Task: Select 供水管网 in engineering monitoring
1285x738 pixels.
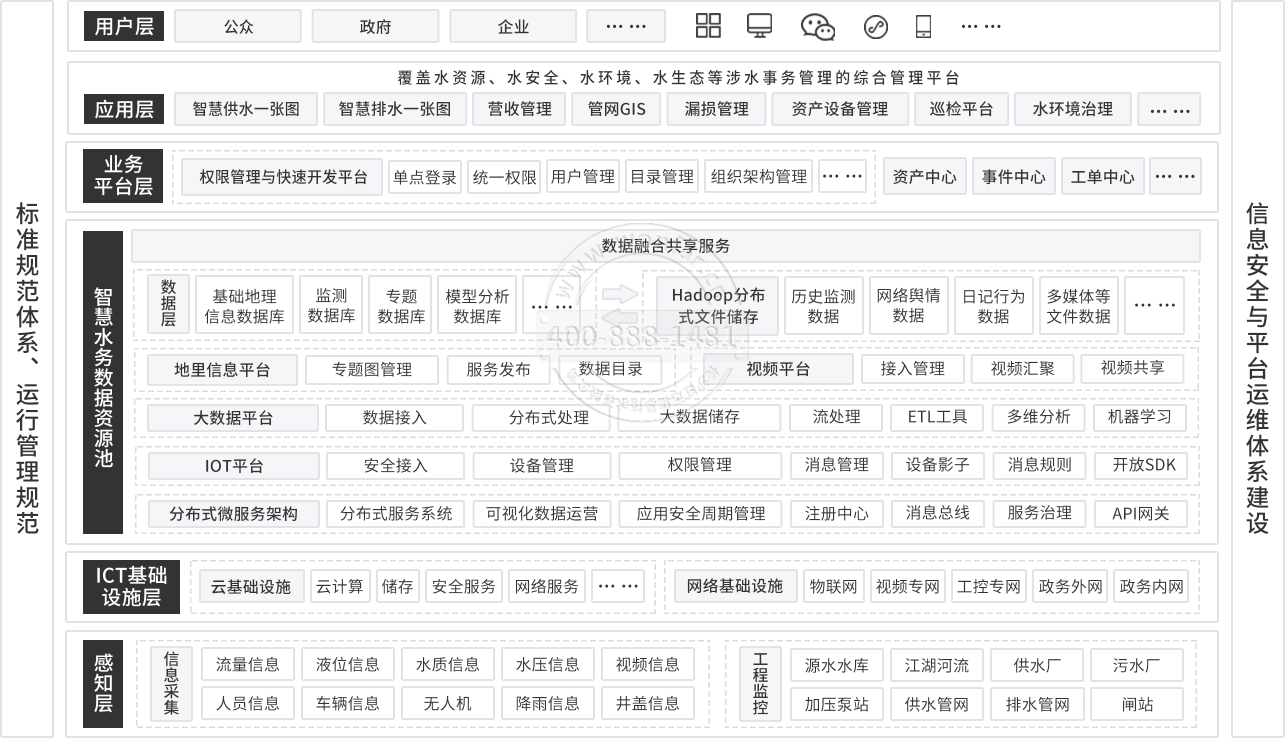Action: [936, 704]
